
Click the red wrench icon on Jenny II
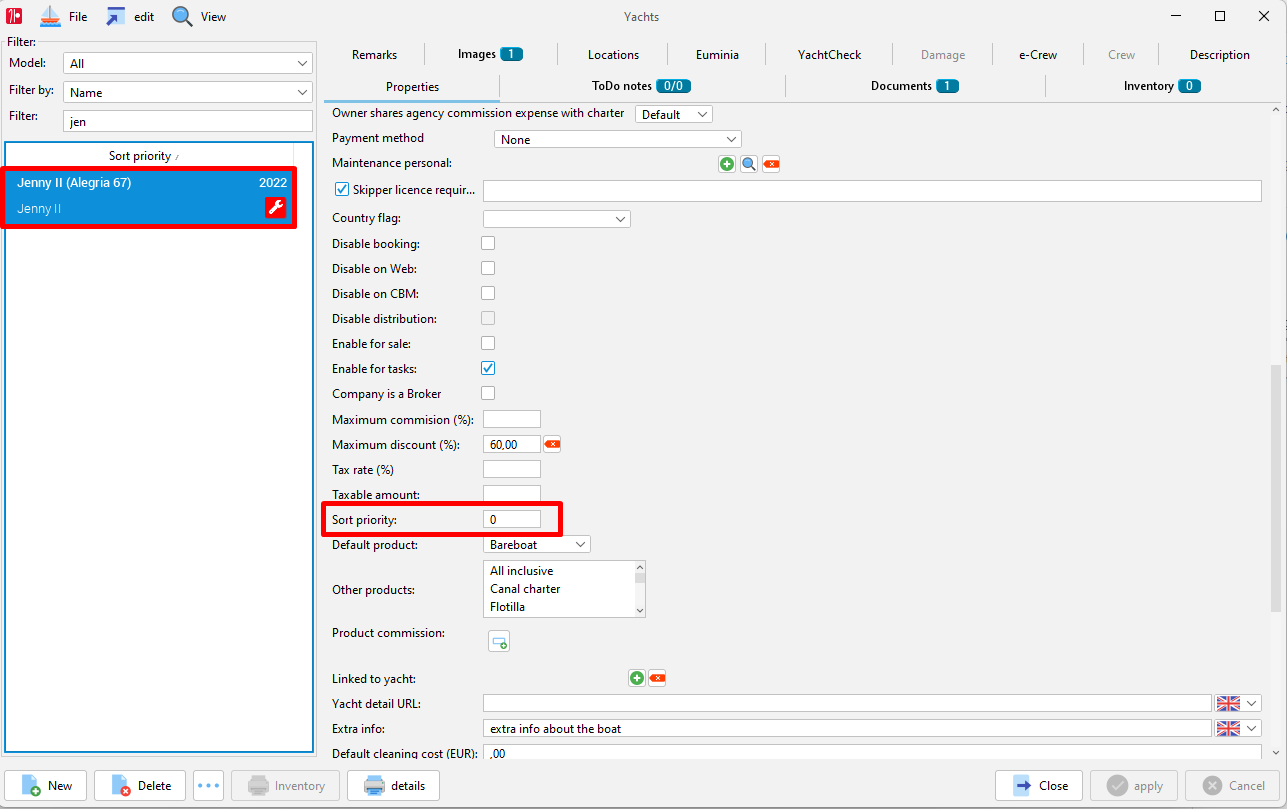(x=275, y=207)
